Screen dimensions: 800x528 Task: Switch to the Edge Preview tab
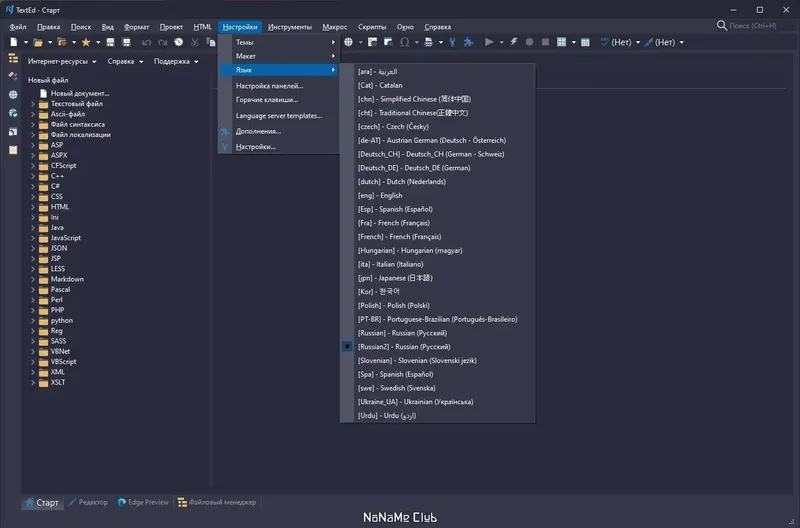point(143,502)
